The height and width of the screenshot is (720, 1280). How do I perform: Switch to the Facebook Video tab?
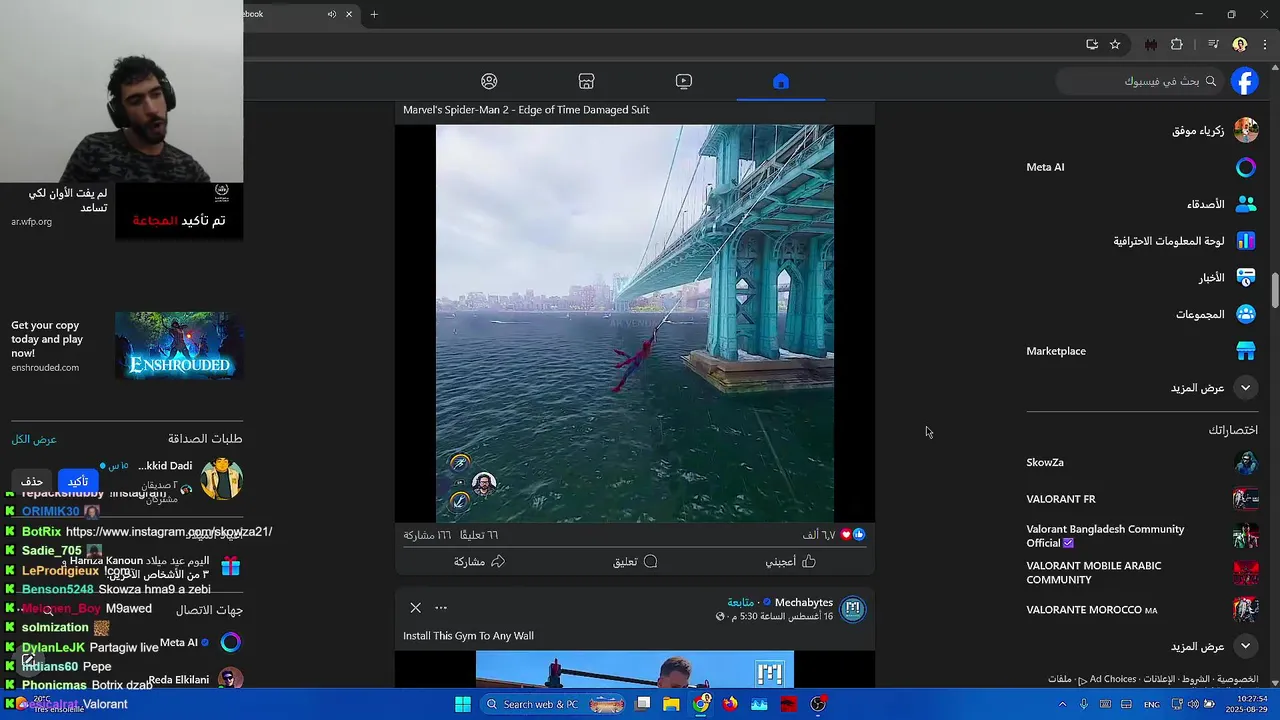click(684, 81)
